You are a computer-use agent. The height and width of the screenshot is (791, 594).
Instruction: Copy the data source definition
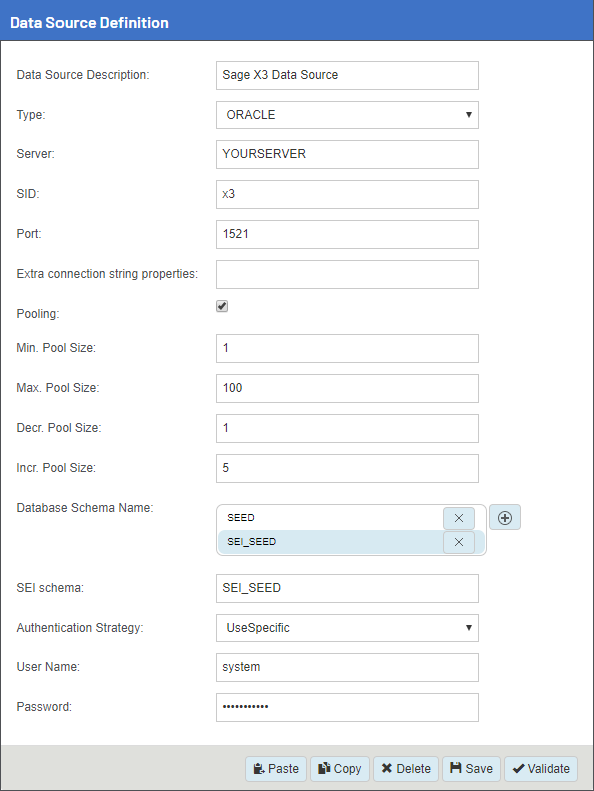340,769
